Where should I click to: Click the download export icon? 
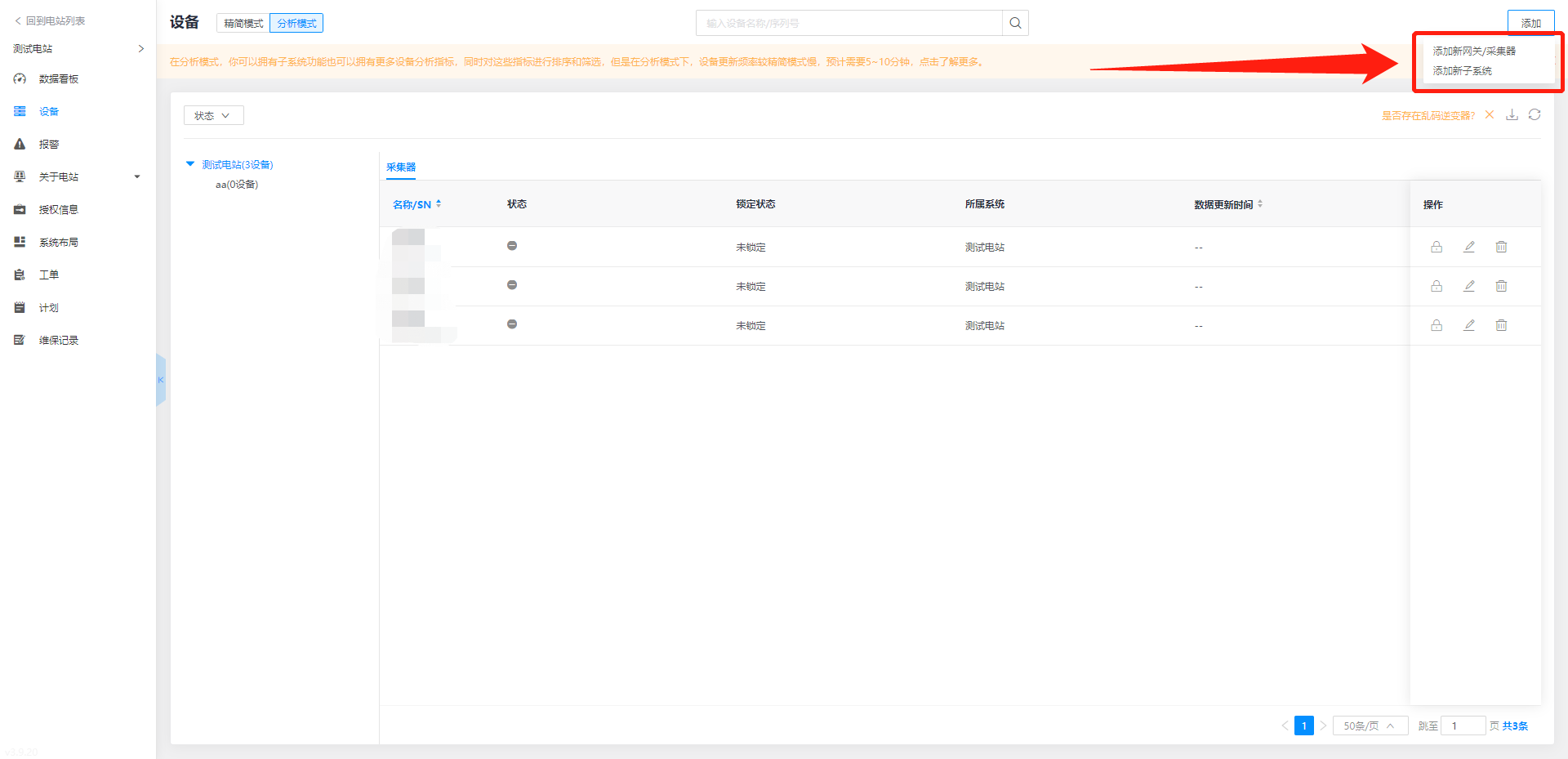[1512, 115]
